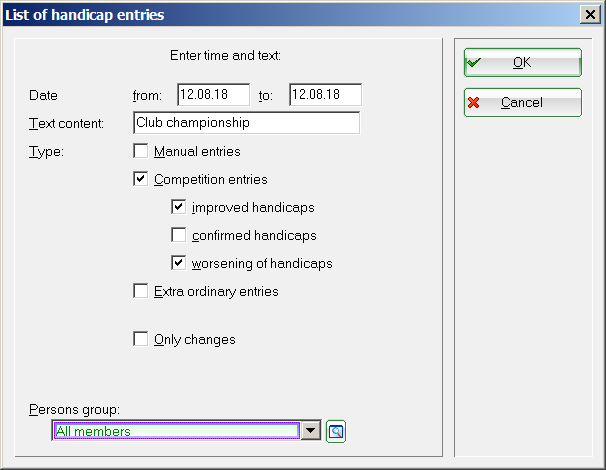The image size is (606, 470).
Task: Select the All members combo box field
Action: point(176,431)
